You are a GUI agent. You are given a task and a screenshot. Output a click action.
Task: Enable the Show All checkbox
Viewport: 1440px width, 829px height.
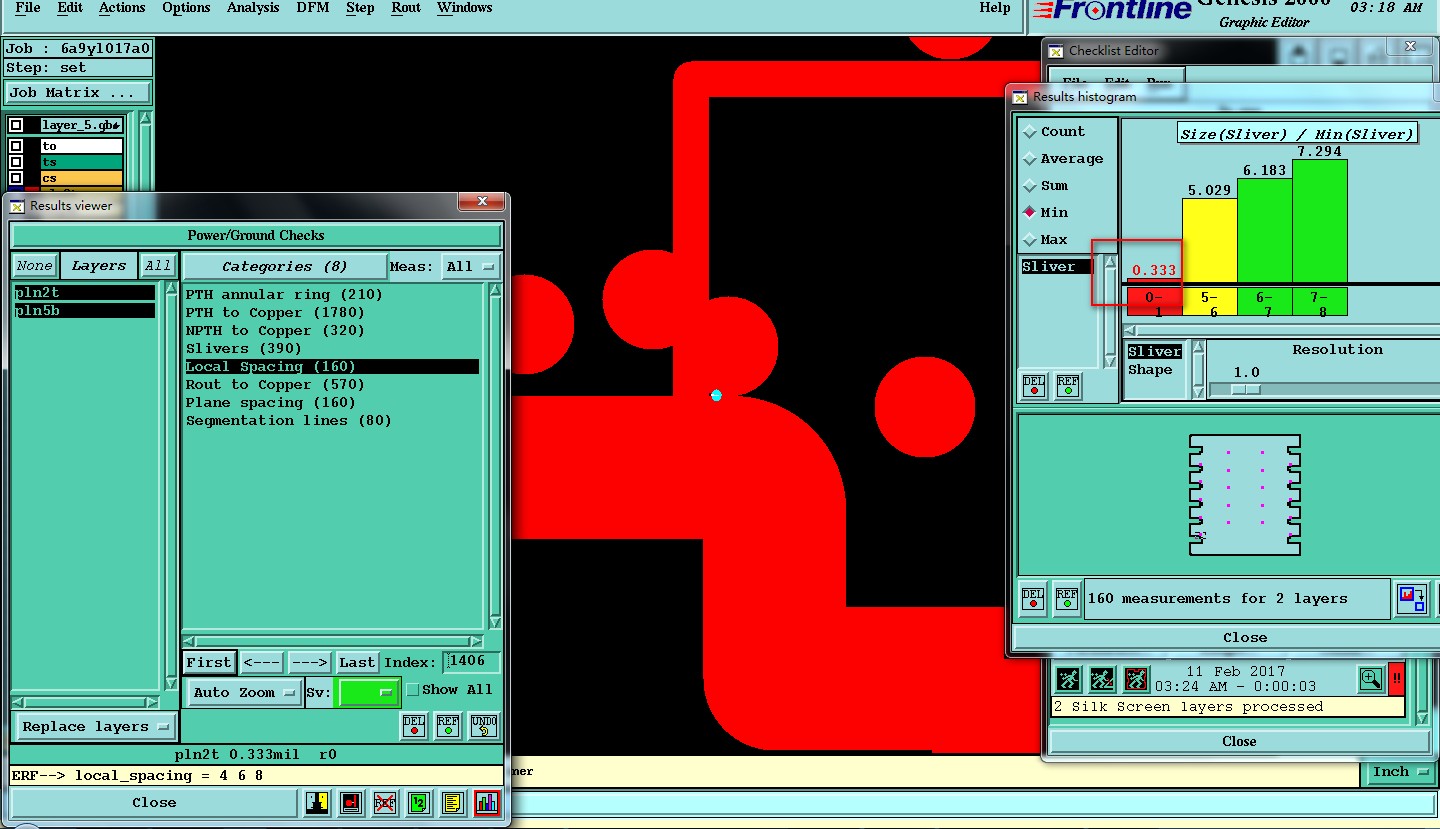412,690
